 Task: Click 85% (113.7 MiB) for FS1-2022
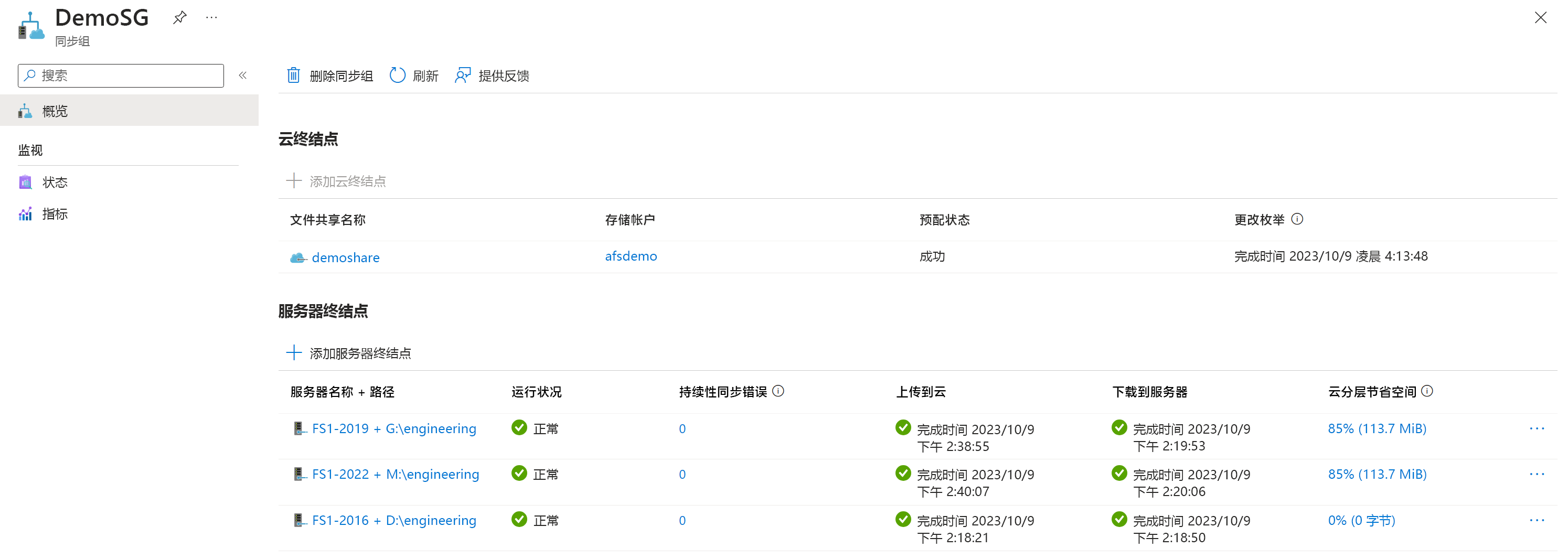point(1377,474)
